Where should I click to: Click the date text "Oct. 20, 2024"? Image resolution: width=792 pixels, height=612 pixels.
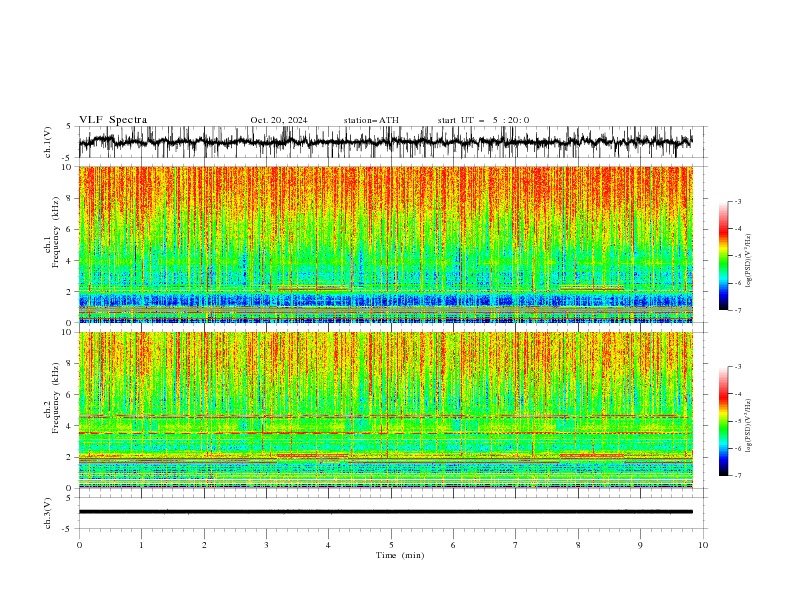coord(279,120)
